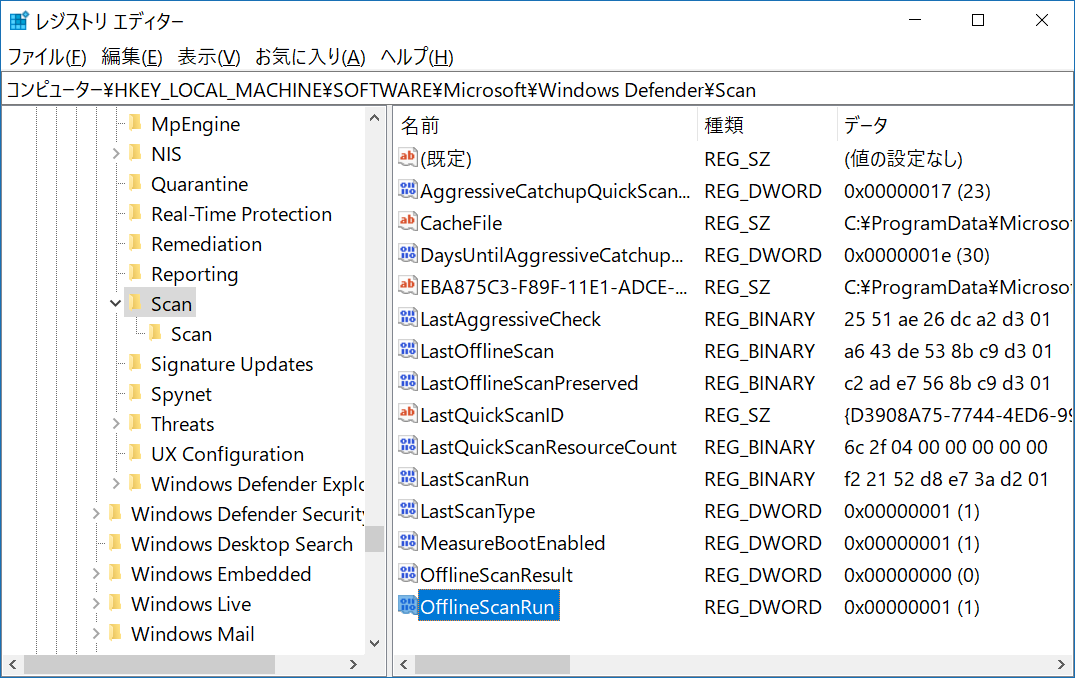Image resolution: width=1075 pixels, height=678 pixels.
Task: Click the tree pane right scroll arrow
Action: pyautogui.click(x=353, y=664)
